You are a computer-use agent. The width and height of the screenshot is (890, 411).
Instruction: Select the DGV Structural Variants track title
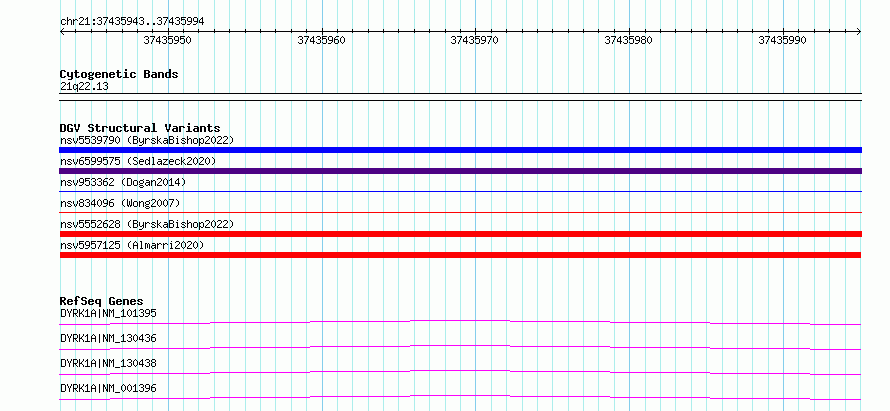coord(140,128)
